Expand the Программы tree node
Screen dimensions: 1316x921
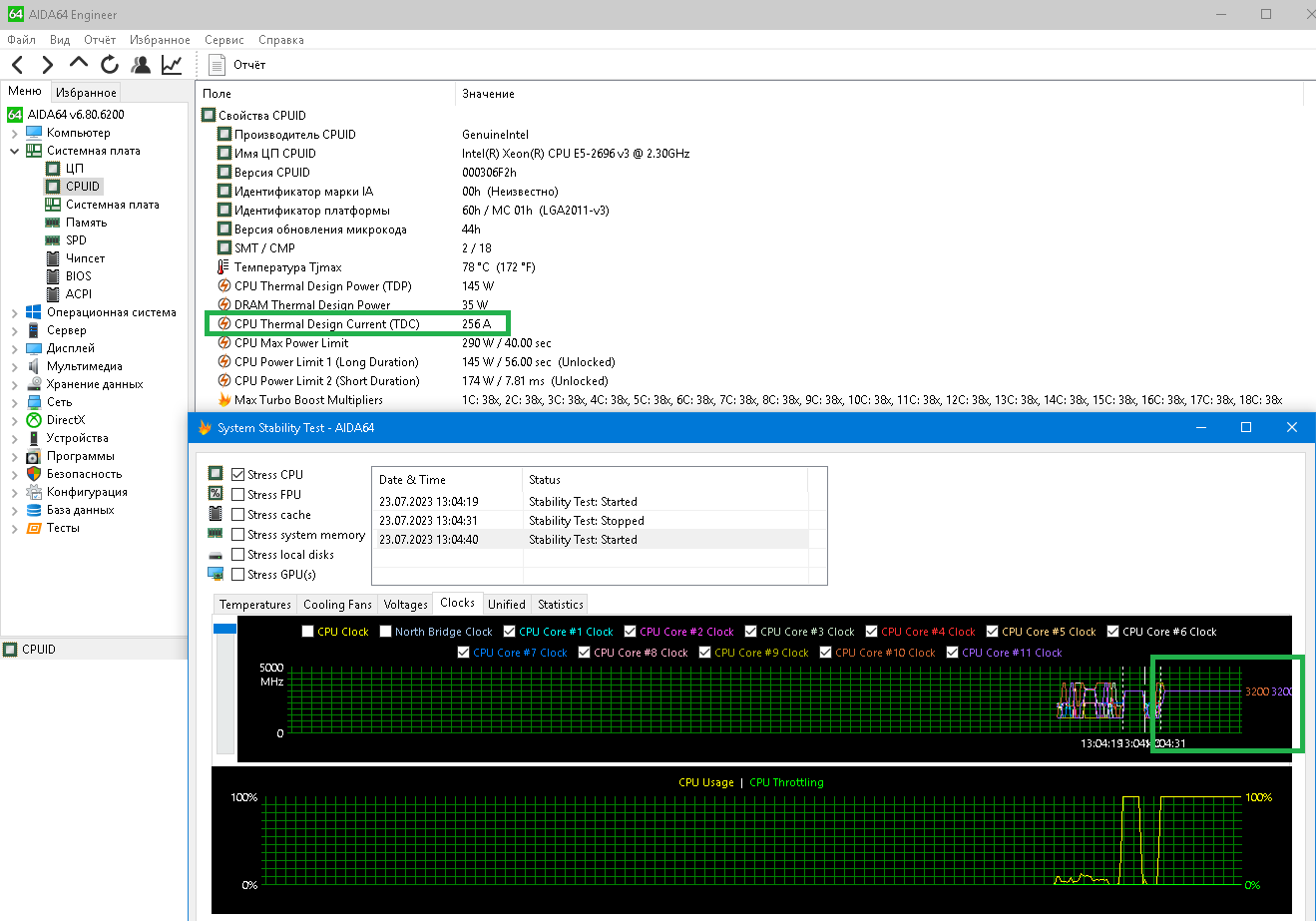14,456
